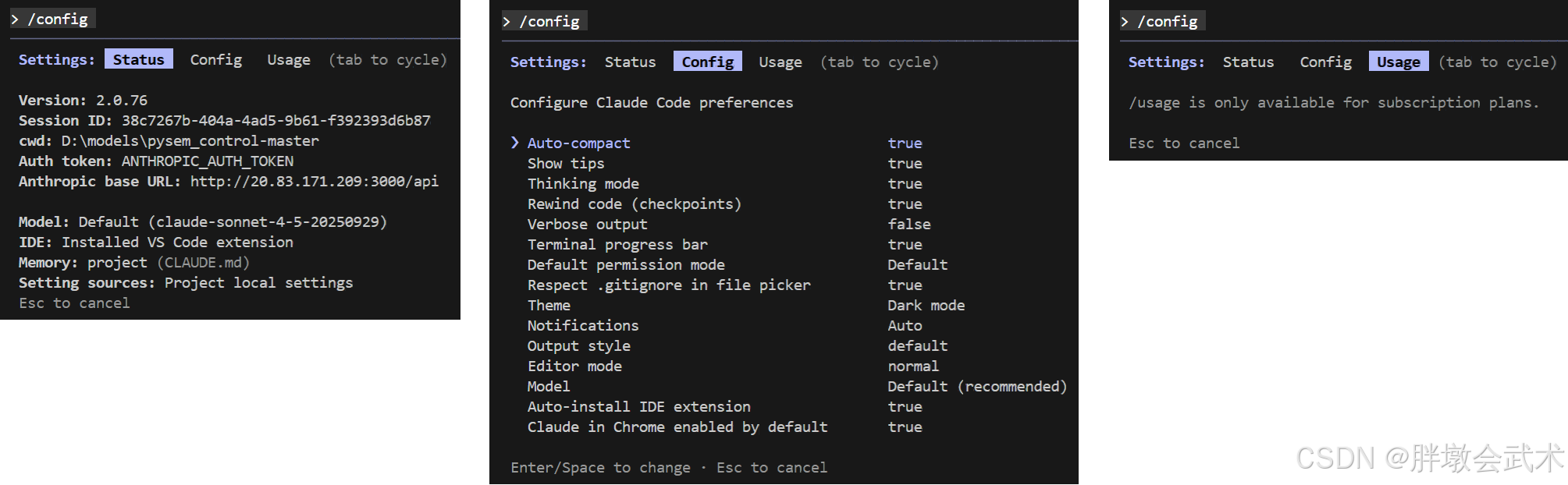Screen dimensions: 1568x485
Task: Toggle the Terminal progress bar setting
Action: tap(617, 245)
